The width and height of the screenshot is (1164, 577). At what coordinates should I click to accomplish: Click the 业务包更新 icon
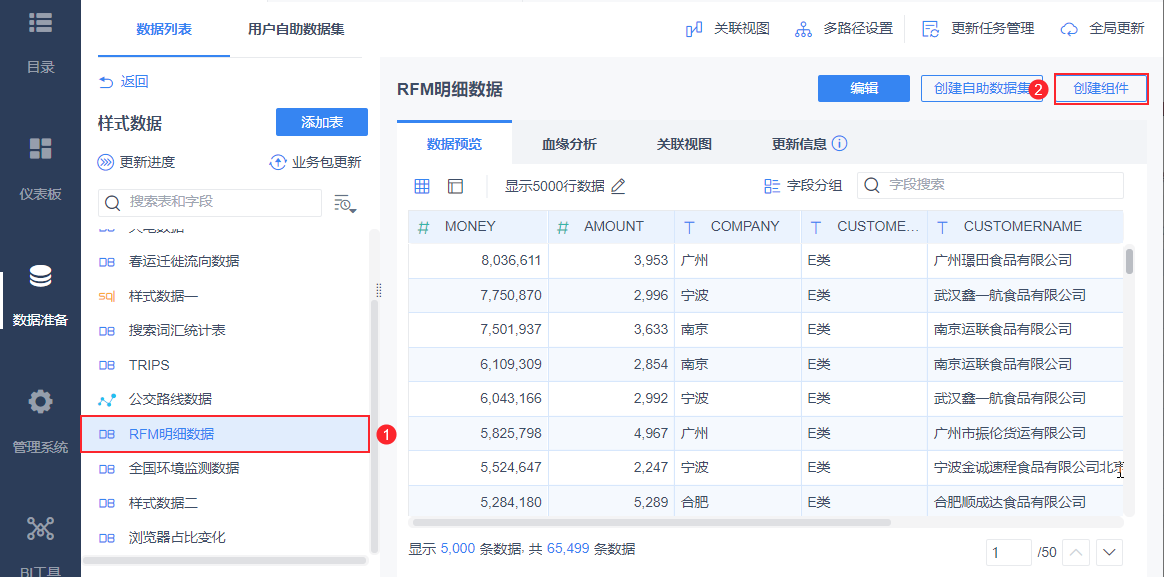(278, 162)
